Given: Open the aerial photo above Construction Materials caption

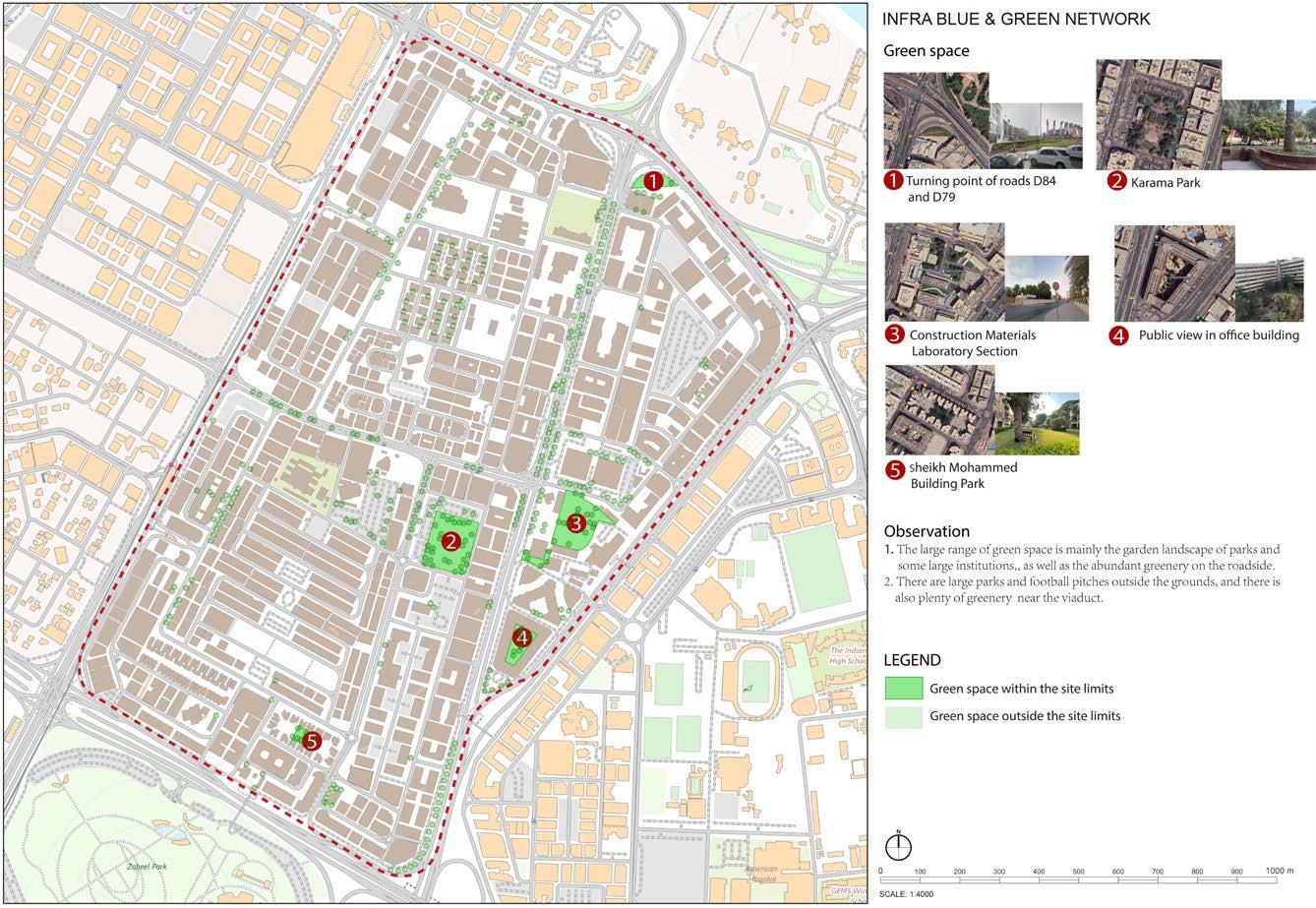Looking at the screenshot, I should point(944,272).
